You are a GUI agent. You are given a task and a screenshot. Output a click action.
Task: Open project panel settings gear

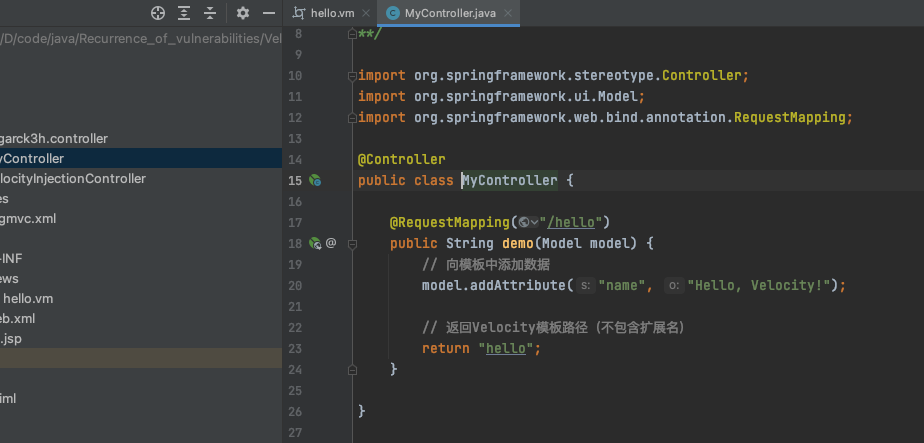[243, 13]
